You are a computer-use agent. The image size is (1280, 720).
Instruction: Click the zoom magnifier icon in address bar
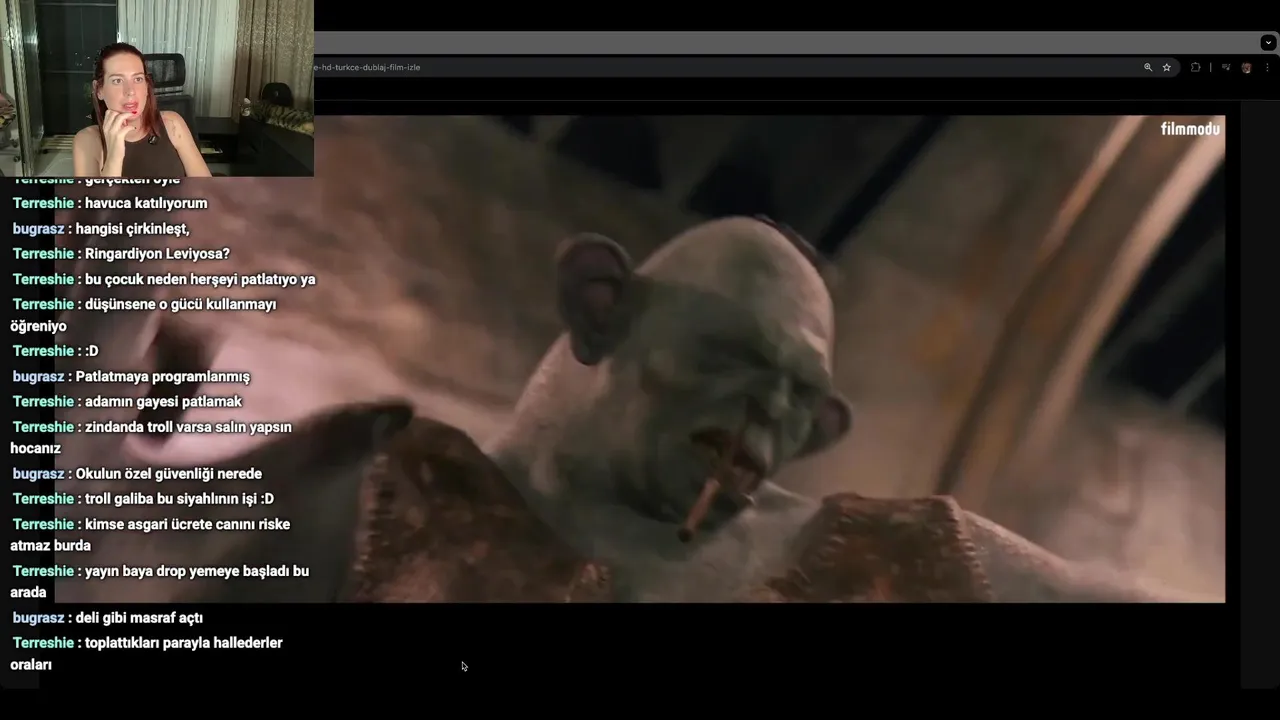(1148, 67)
